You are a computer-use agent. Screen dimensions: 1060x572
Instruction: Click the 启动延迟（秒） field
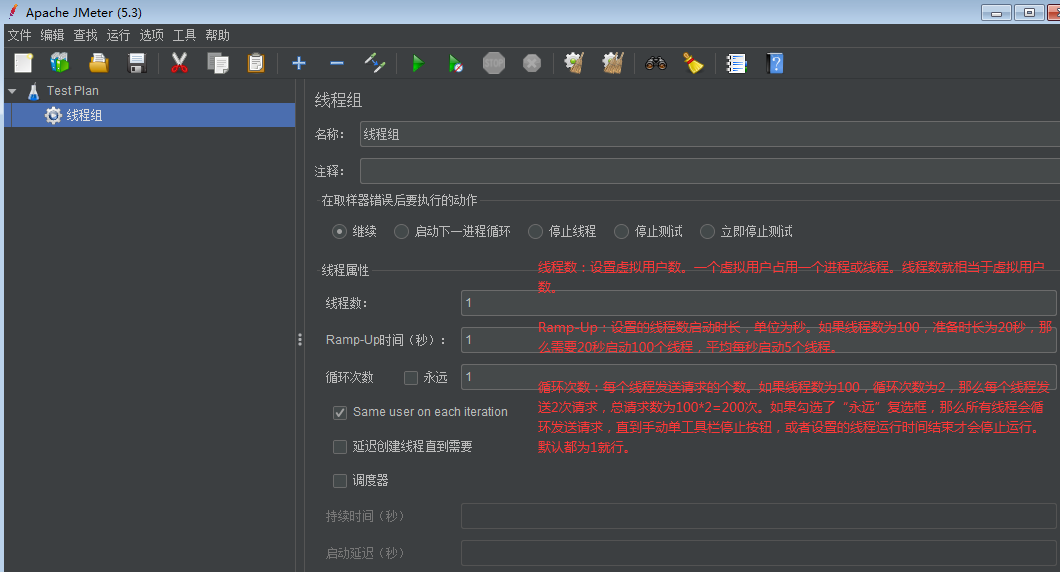tap(758, 553)
